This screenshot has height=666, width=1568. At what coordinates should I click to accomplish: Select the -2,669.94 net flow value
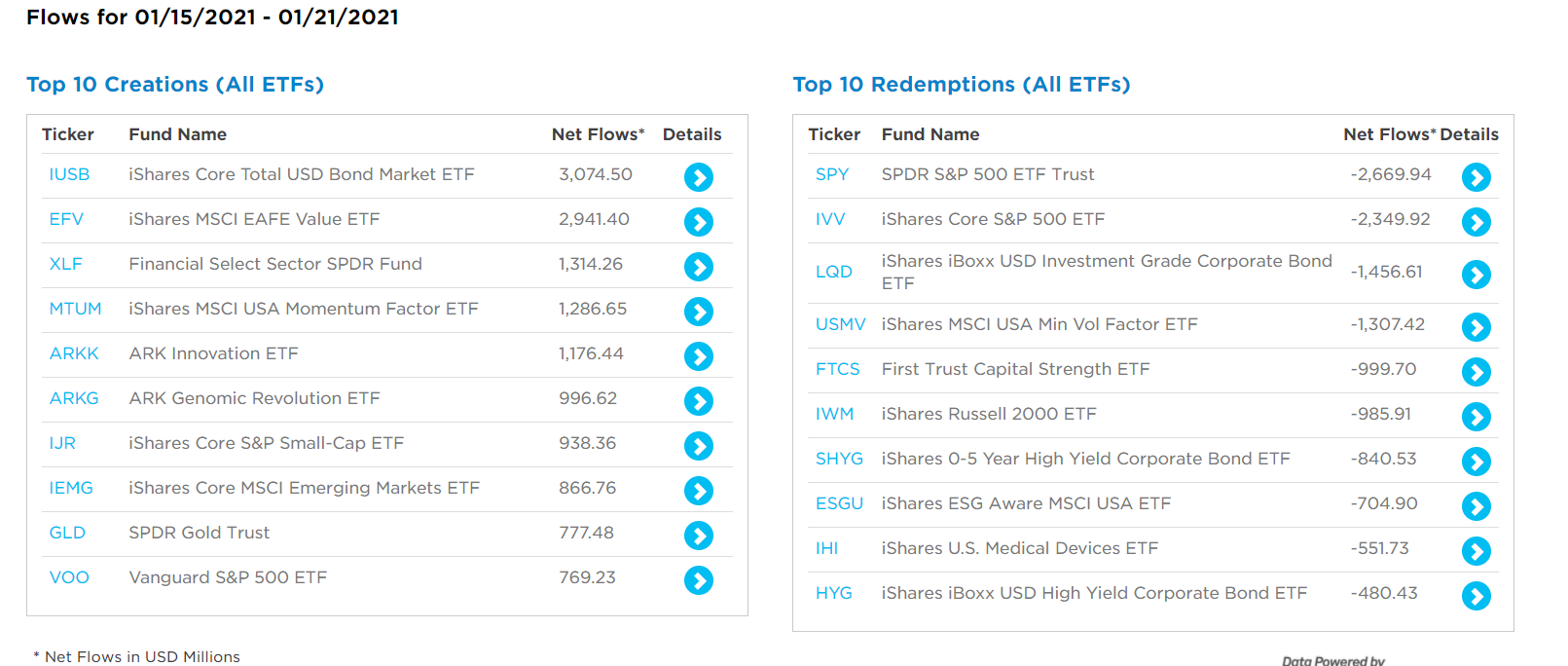1391,174
